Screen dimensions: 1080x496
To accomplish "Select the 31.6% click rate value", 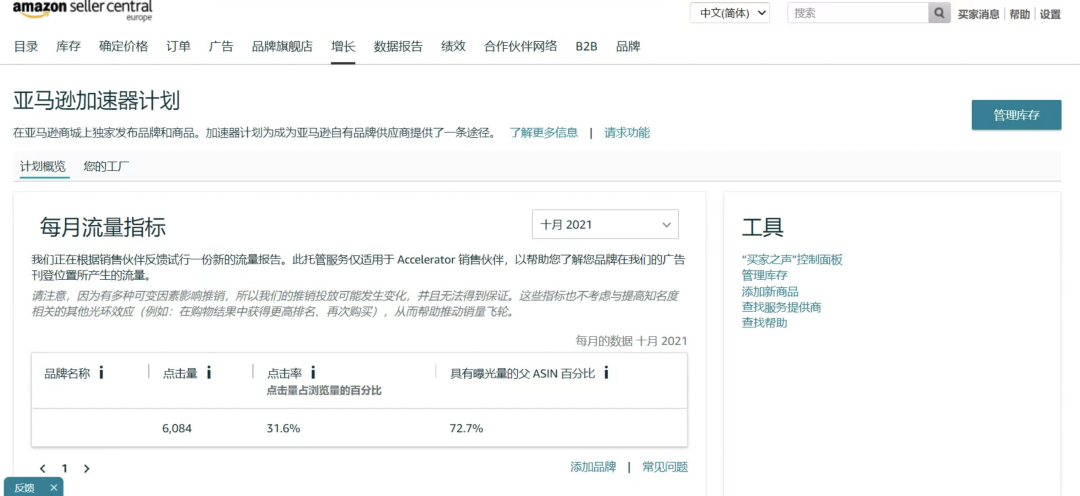I will [x=283, y=428].
